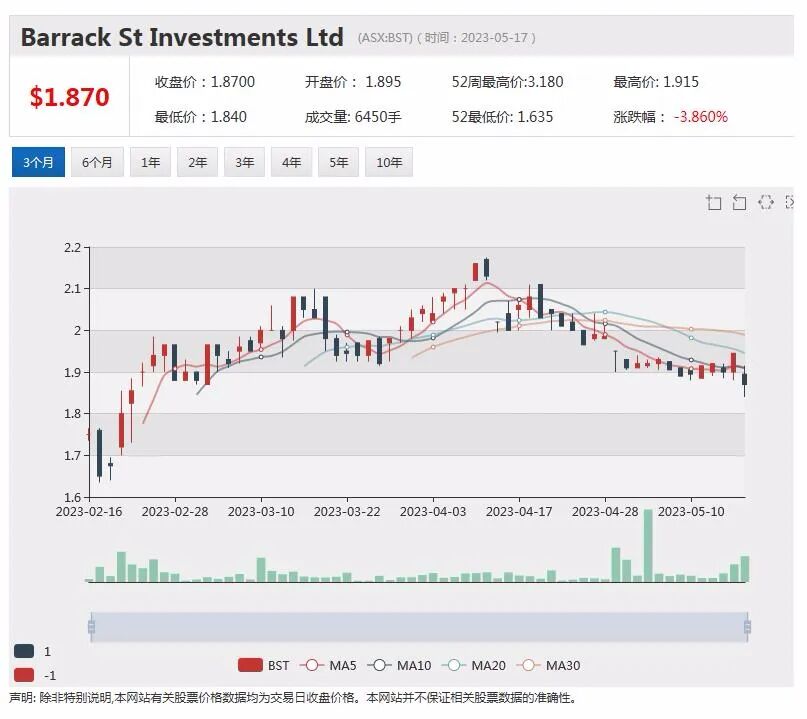The width and height of the screenshot is (807, 719).
Task: Click the 最低价：1.840 value
Action: [x=201, y=117]
